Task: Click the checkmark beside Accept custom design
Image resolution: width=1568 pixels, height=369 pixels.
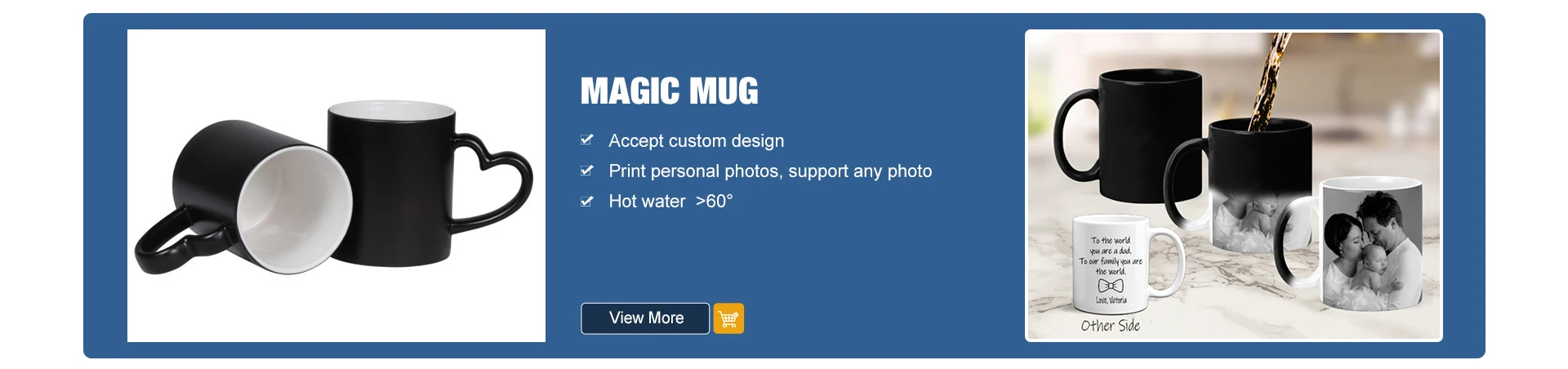Action: [x=586, y=140]
